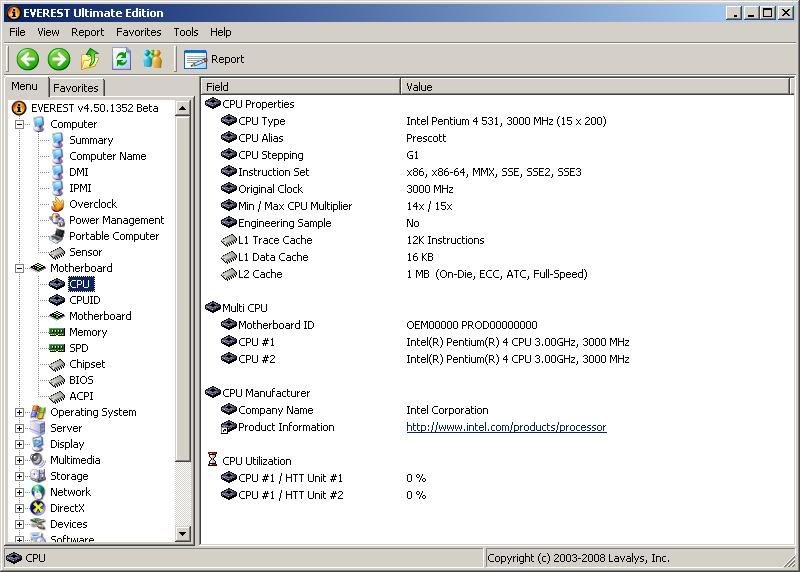Click the CPU Utilization hourglass icon
Viewport: 800px width, 572px height.
213,459
